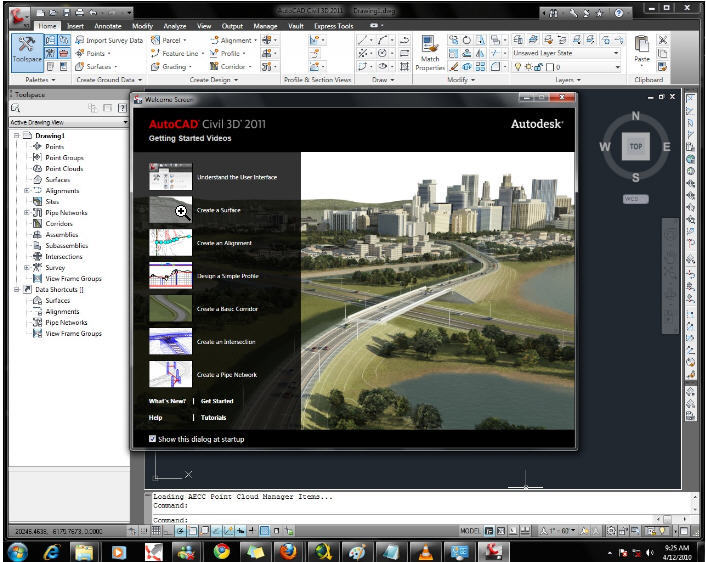Toggle the layer on/off lightbulb icon
This screenshot has height=562, width=706.
(x=518, y=67)
